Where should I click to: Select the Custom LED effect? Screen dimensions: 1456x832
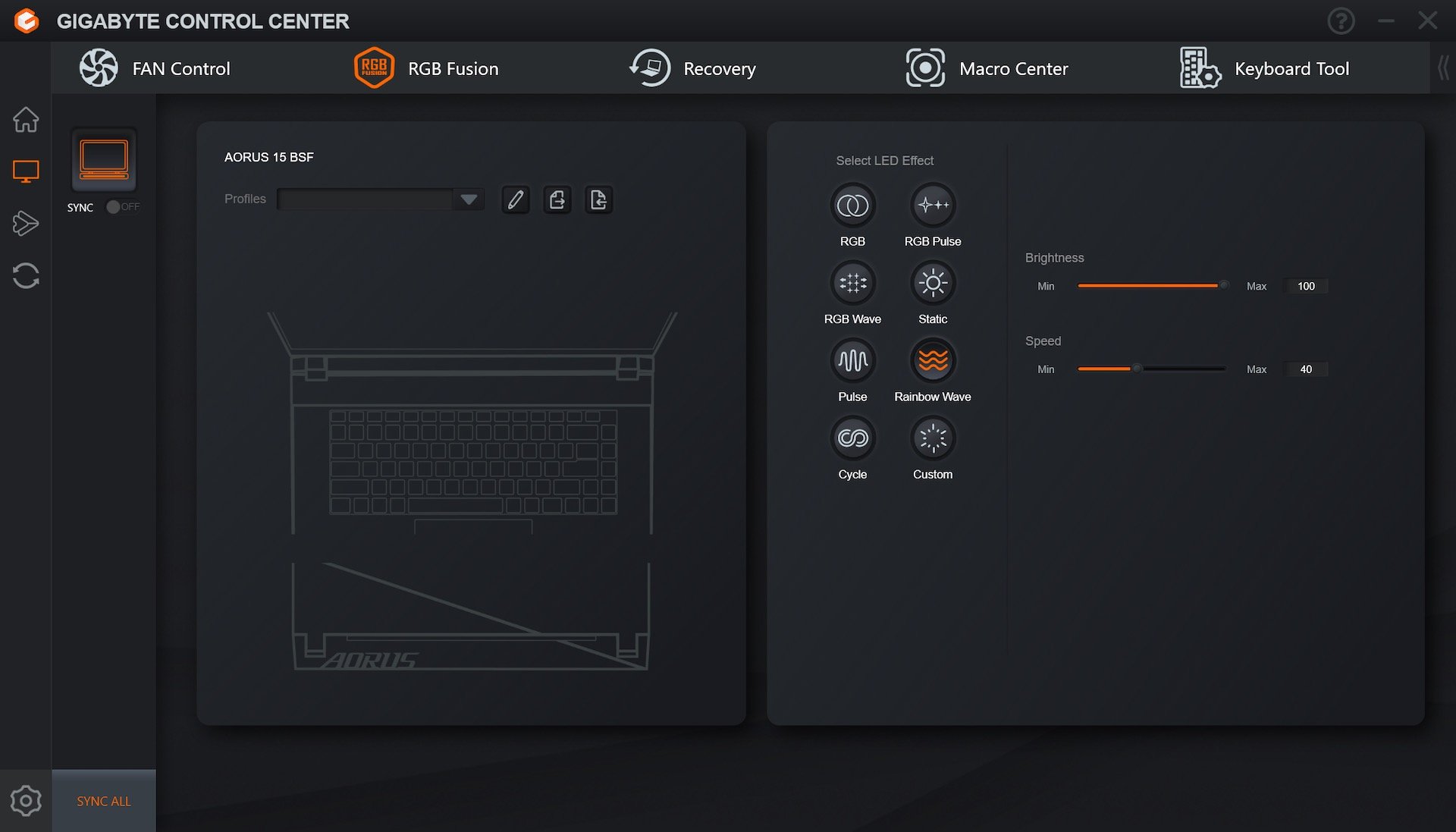pos(933,438)
